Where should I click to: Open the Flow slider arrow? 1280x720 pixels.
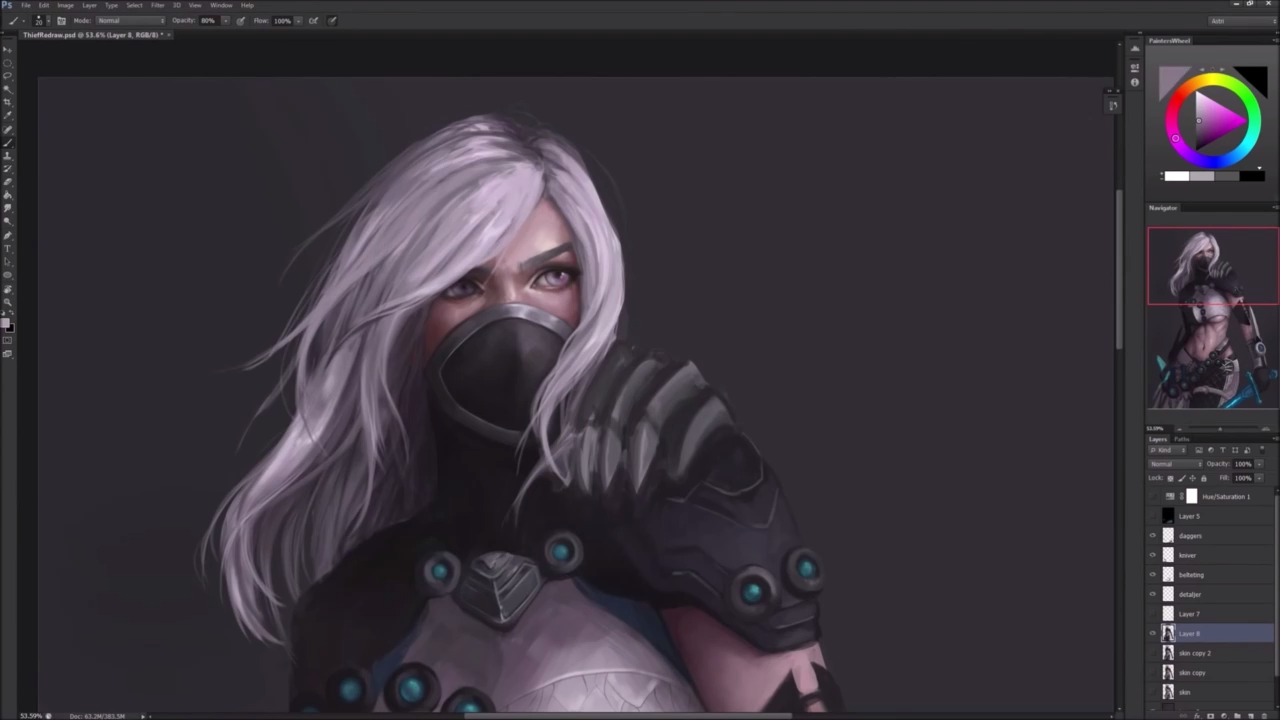pos(299,20)
